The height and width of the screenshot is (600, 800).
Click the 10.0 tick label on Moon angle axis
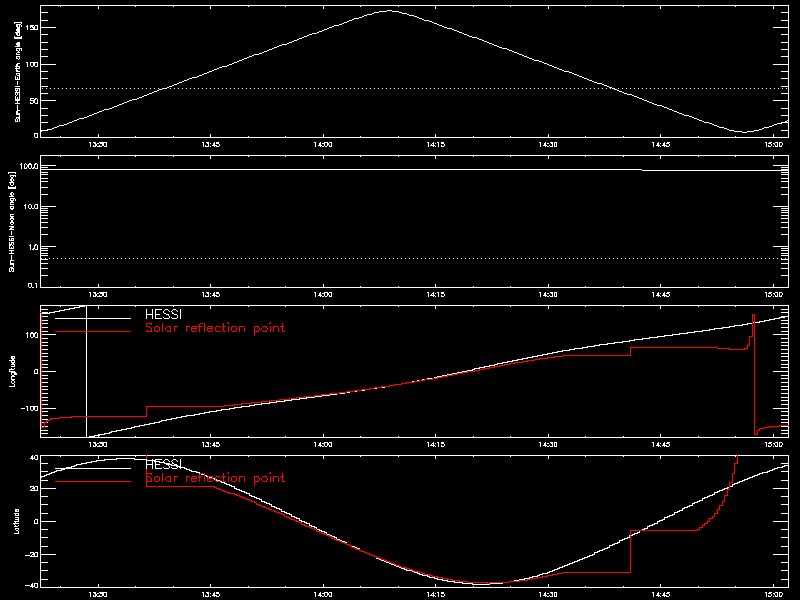click(30, 207)
